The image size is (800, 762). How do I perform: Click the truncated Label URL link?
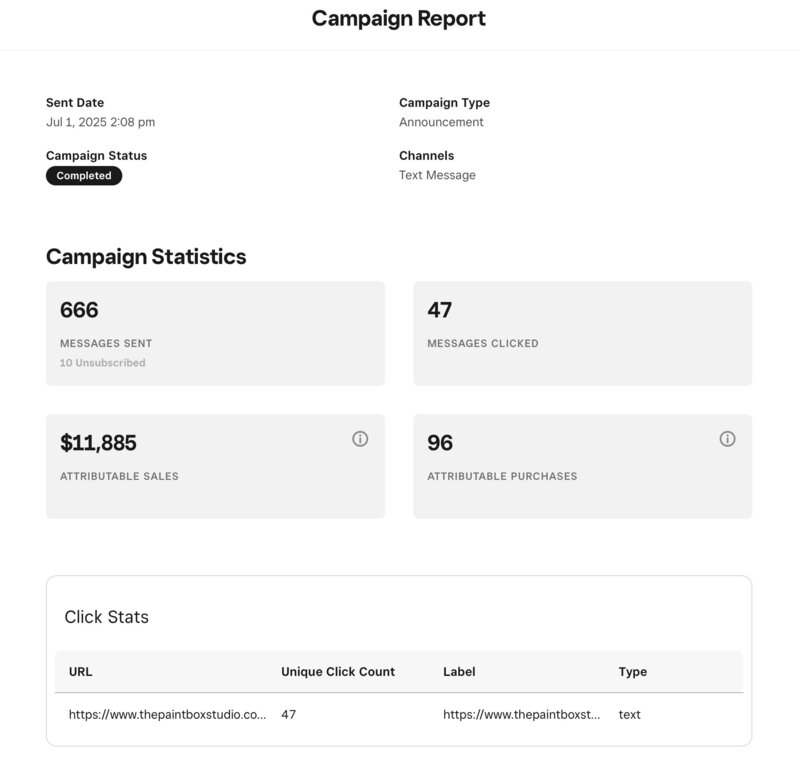[521, 714]
